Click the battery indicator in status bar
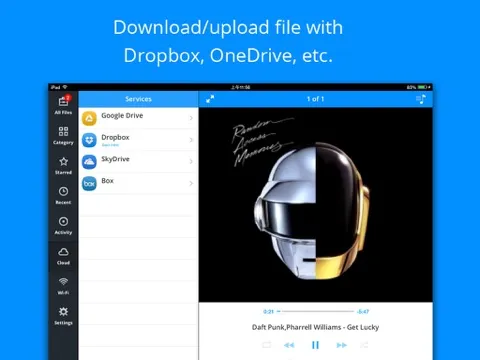Image resolution: width=480 pixels, height=360 pixels. pos(422,87)
